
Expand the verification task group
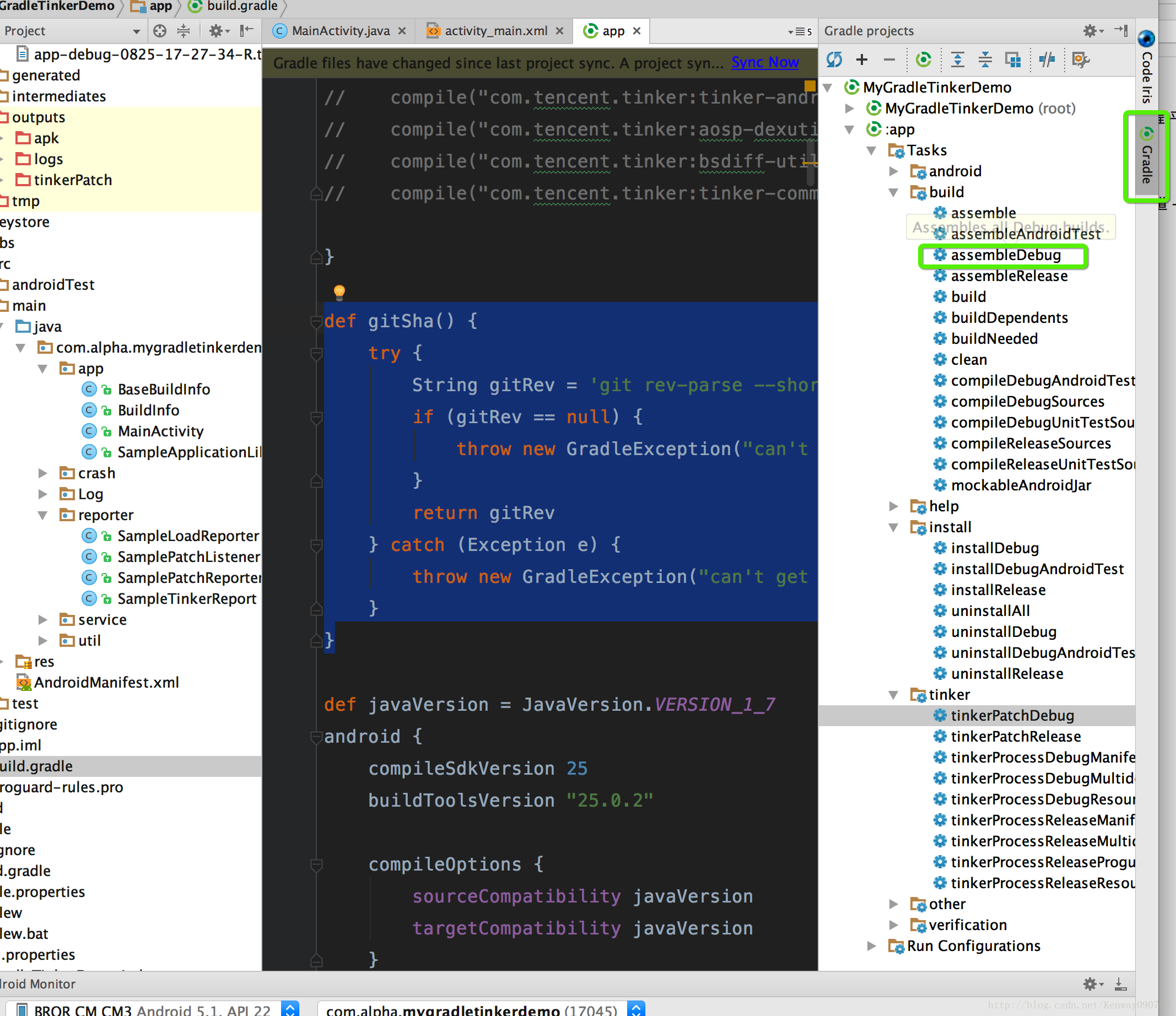point(894,925)
